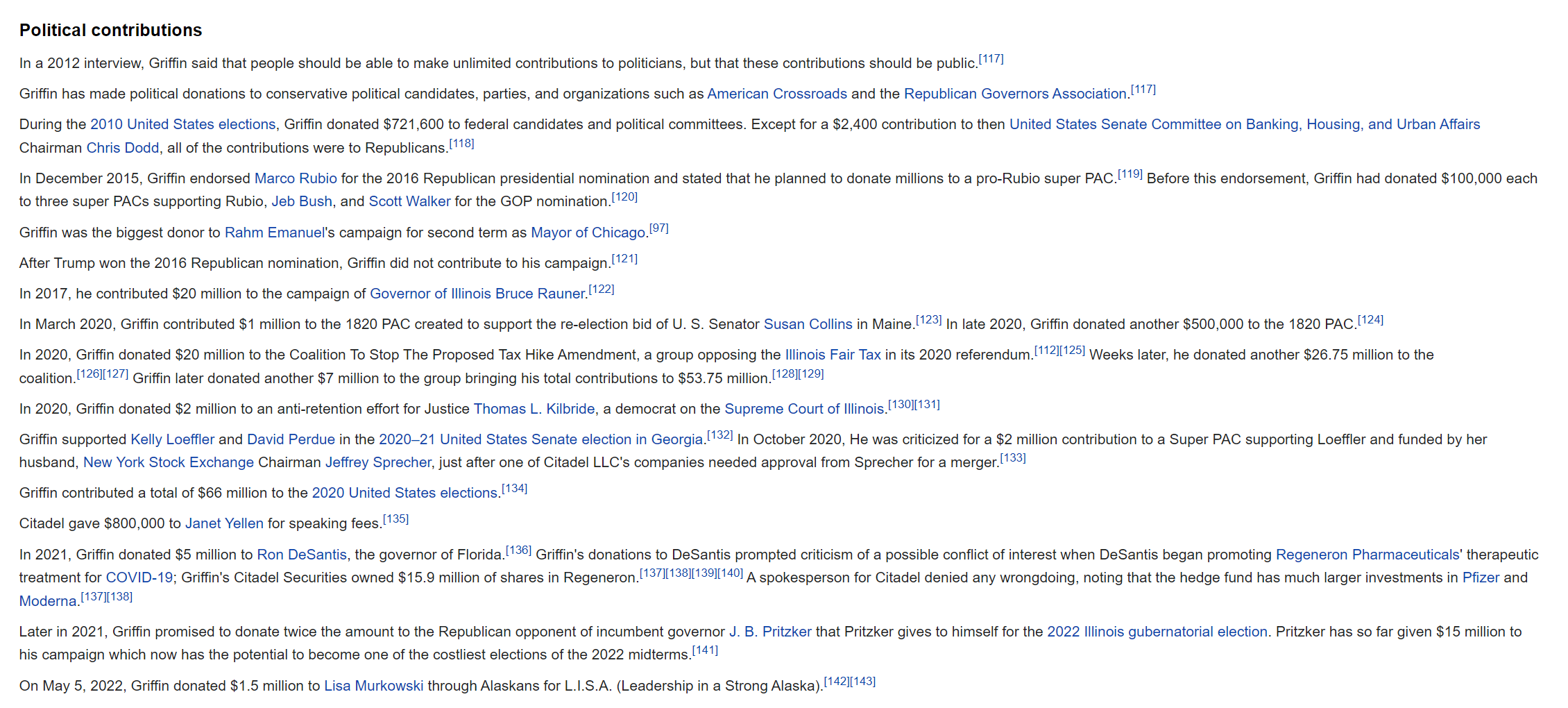Jump to citation [126]
This screenshot has height=708, width=1568.
90,374
